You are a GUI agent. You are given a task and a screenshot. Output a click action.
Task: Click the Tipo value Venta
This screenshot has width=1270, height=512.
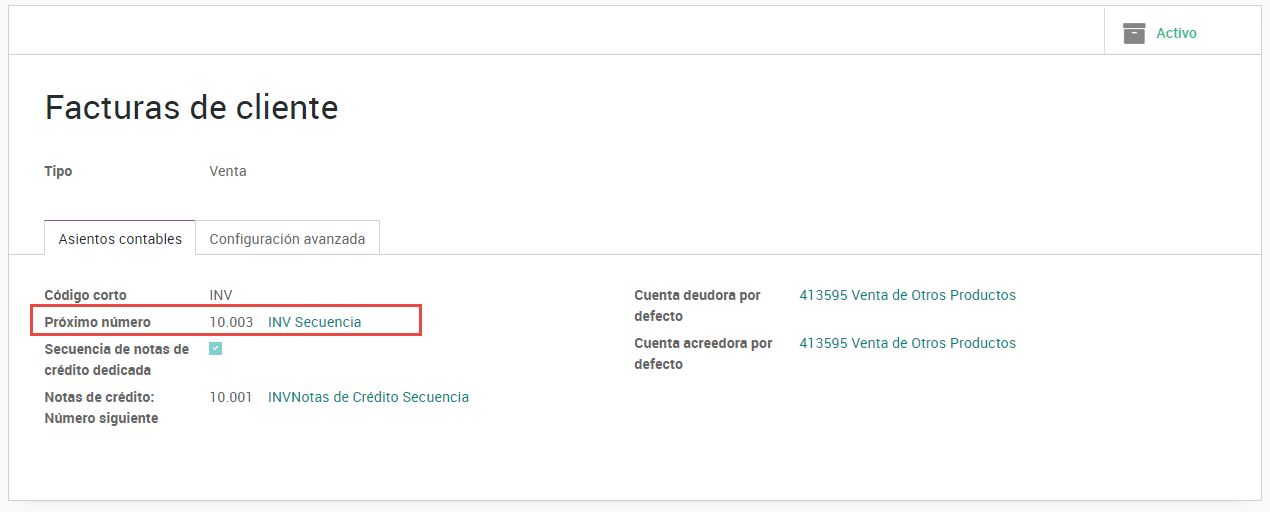[228, 171]
